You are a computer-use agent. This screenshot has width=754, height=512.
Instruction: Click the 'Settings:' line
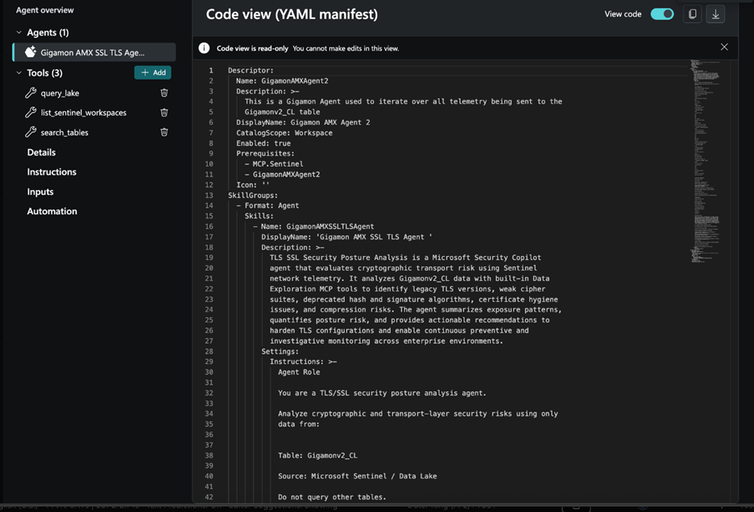tap(280, 351)
